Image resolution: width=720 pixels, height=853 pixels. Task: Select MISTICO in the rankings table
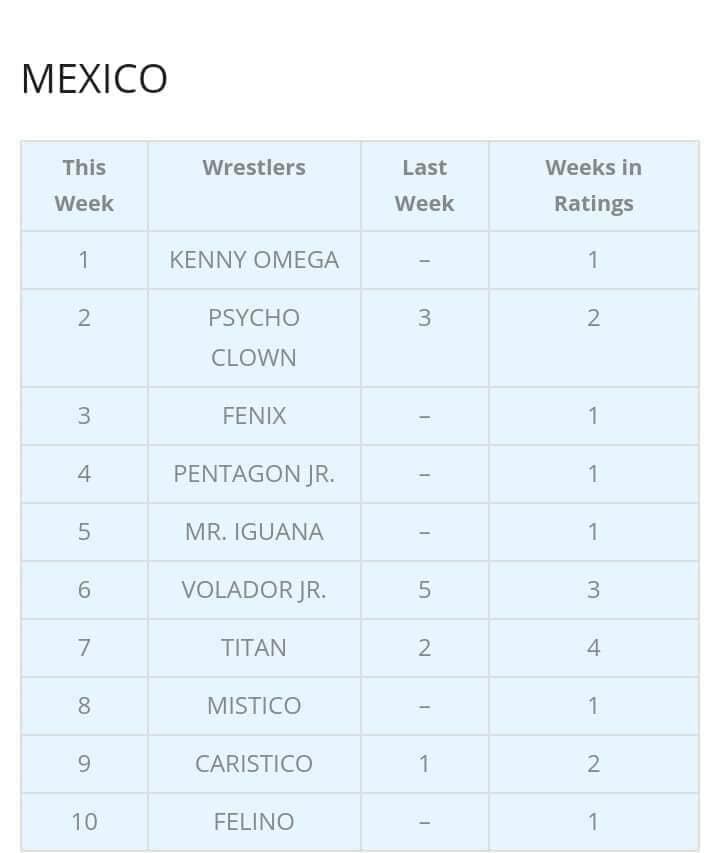click(x=254, y=706)
